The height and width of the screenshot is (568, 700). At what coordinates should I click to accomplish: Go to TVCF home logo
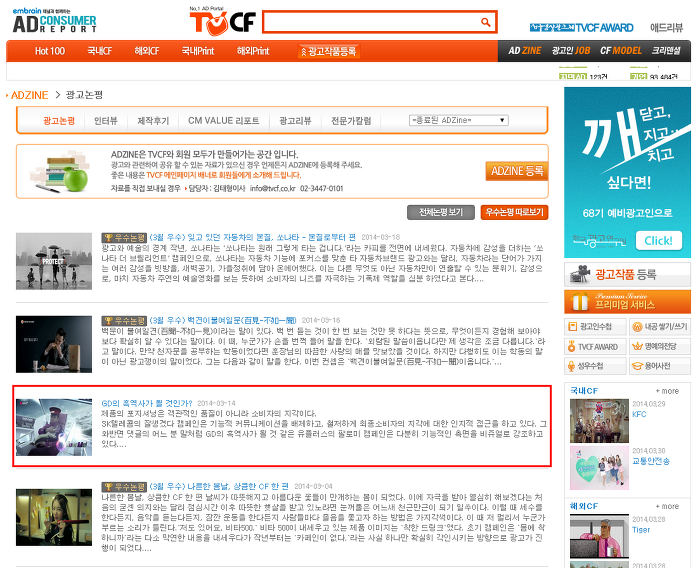pyautogui.click(x=222, y=21)
